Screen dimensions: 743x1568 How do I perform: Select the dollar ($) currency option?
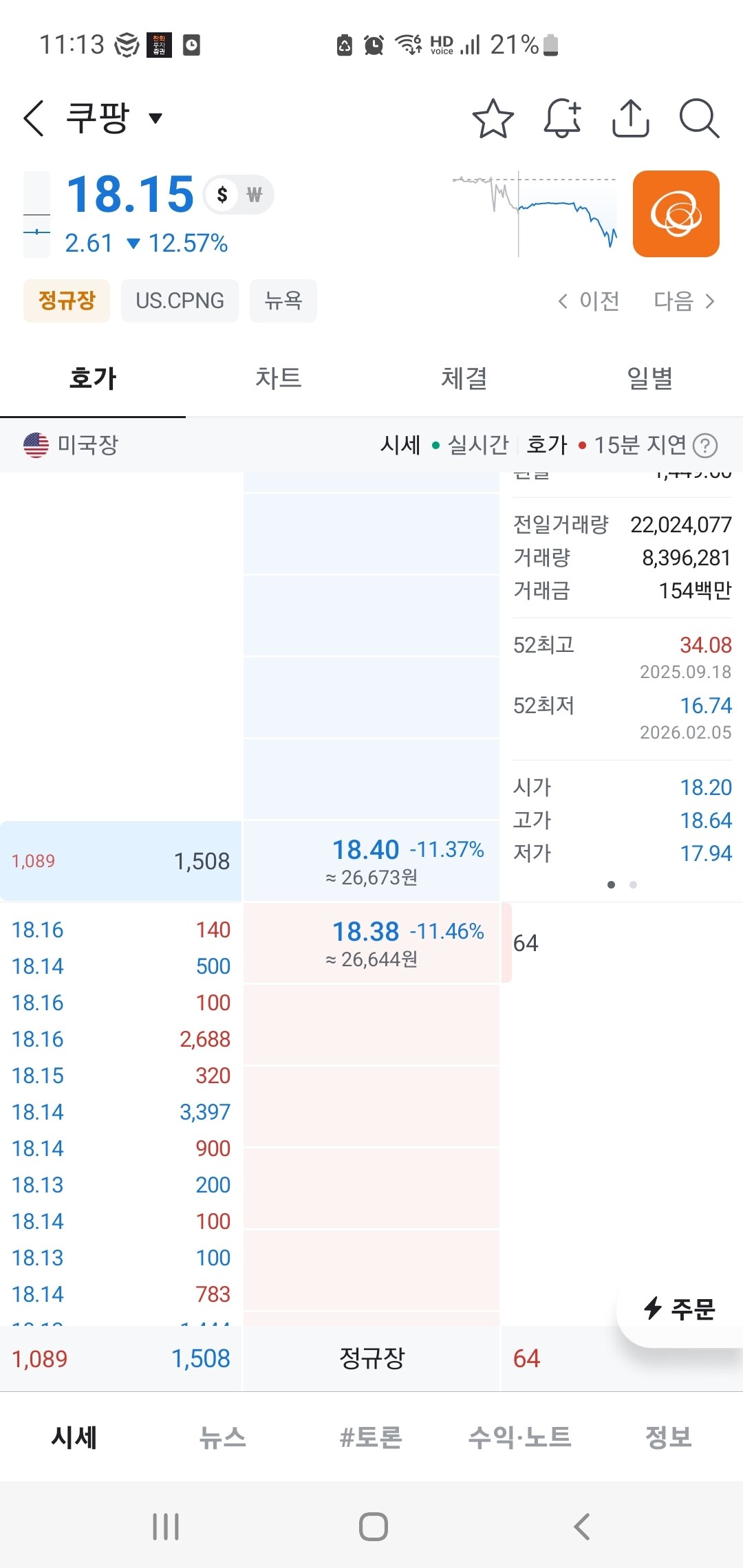222,195
